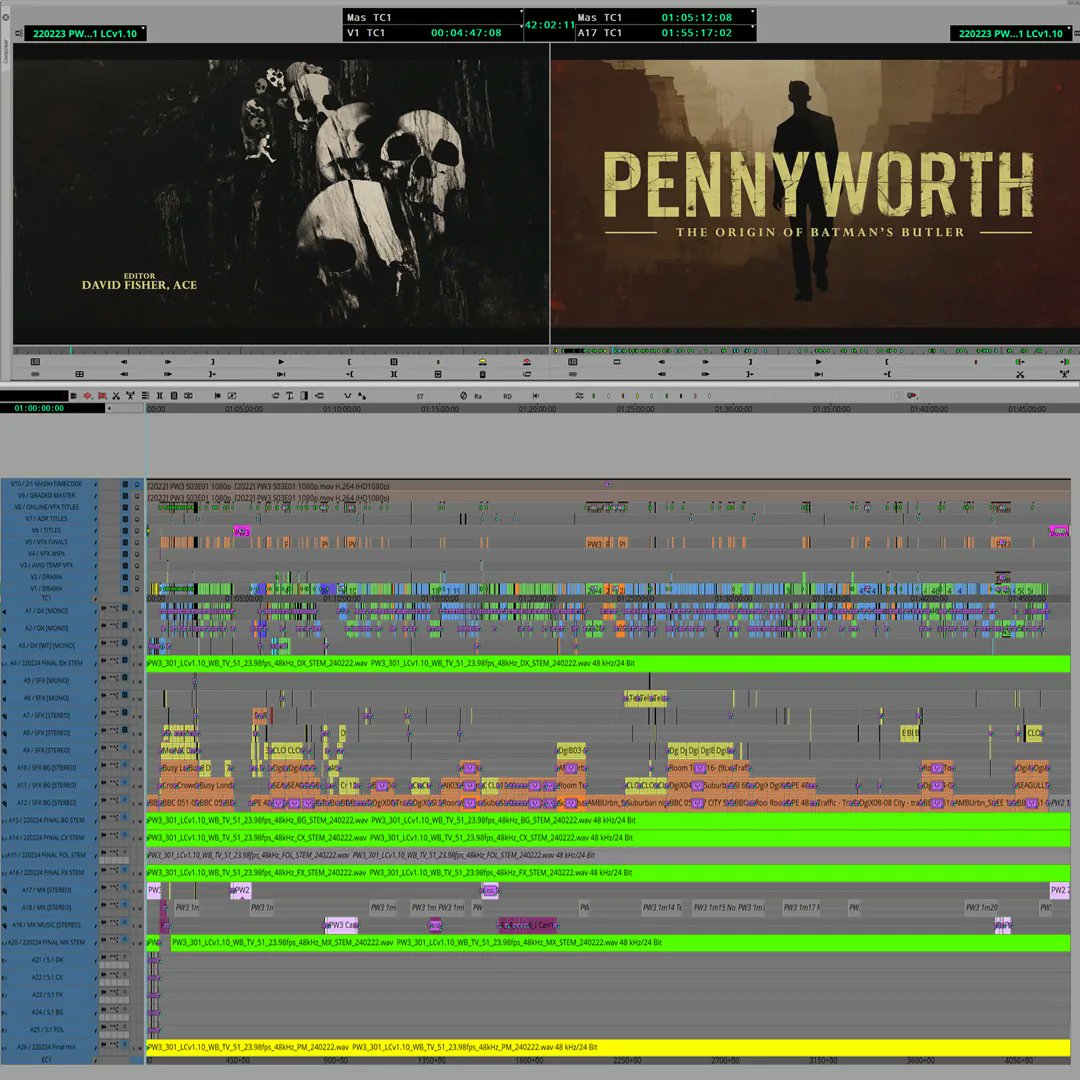Select PW3 Cam clip on A19 music track

(342, 925)
